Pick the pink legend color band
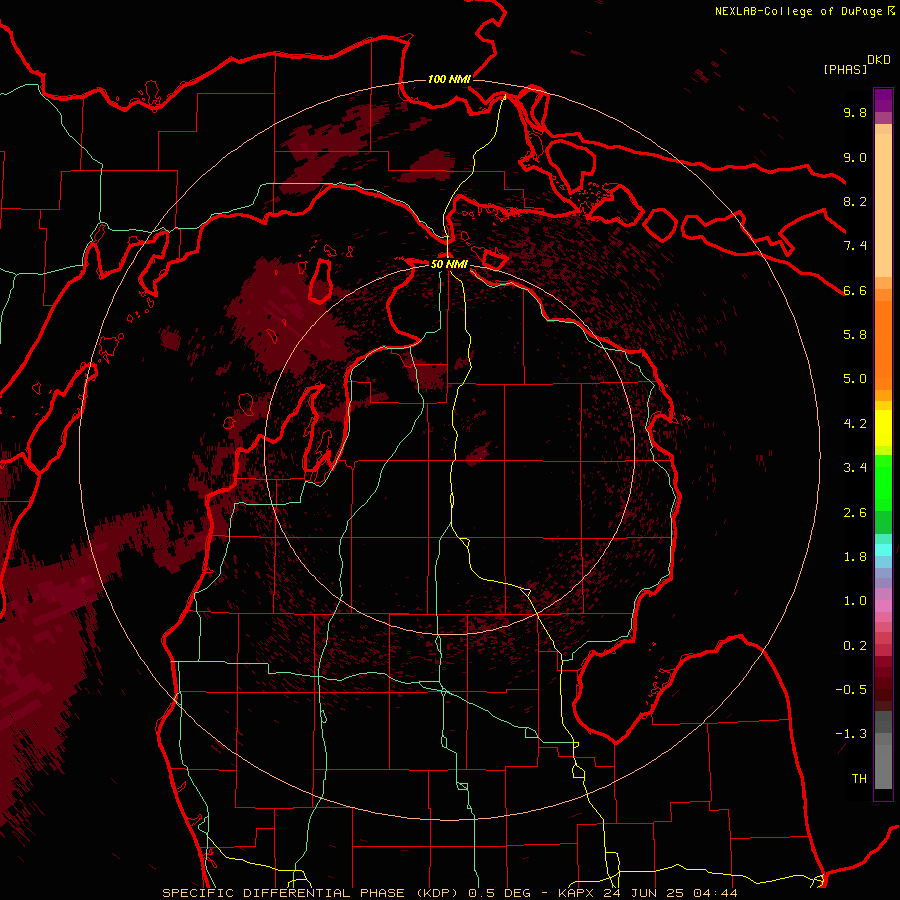The height and width of the screenshot is (900, 900). tap(883, 606)
